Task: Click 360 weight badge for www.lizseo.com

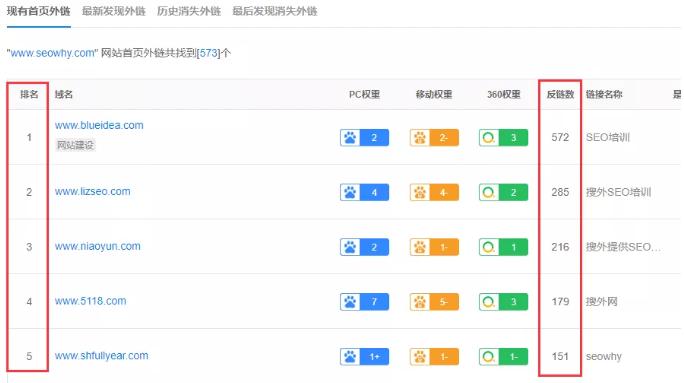Action: (x=503, y=192)
